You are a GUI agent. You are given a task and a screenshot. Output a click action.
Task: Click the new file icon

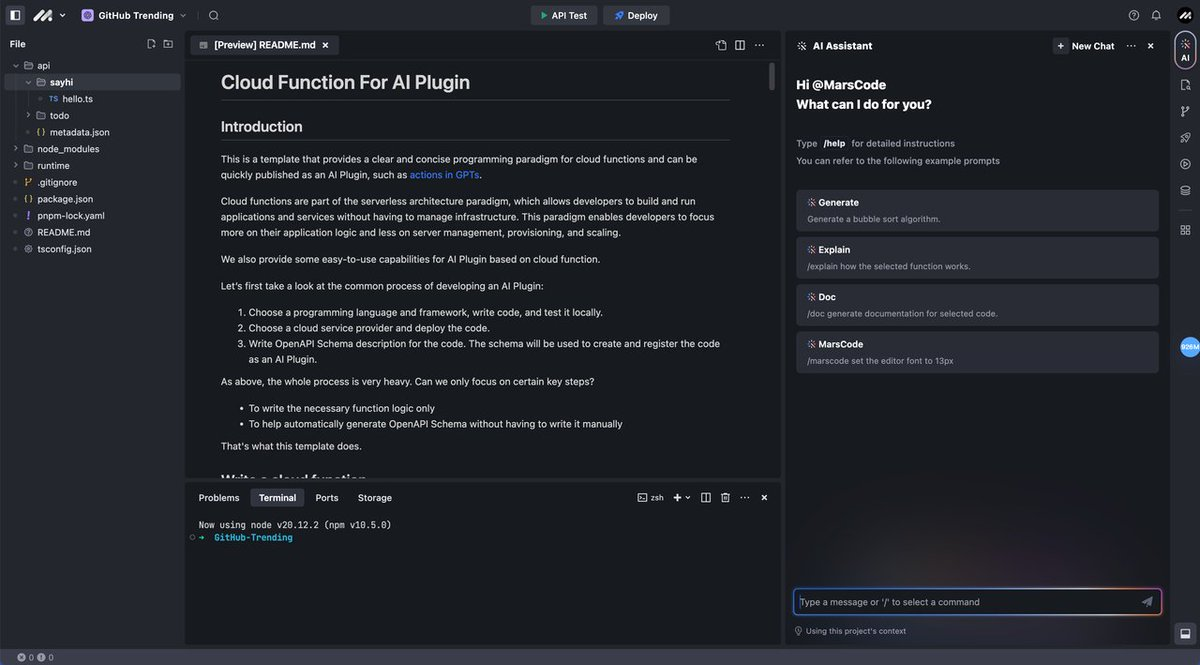(x=151, y=44)
